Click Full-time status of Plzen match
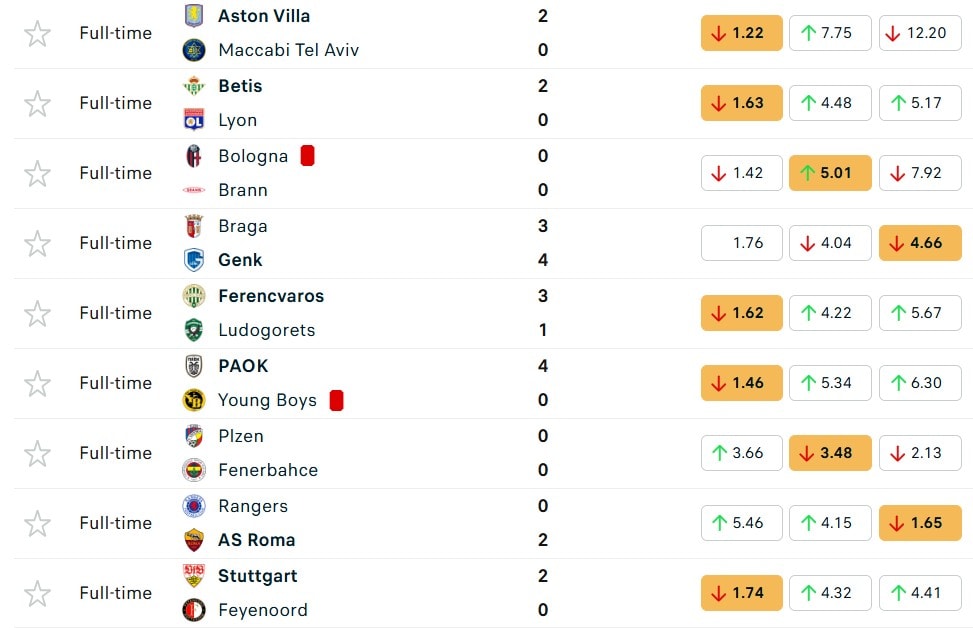973x628 pixels. click(116, 453)
